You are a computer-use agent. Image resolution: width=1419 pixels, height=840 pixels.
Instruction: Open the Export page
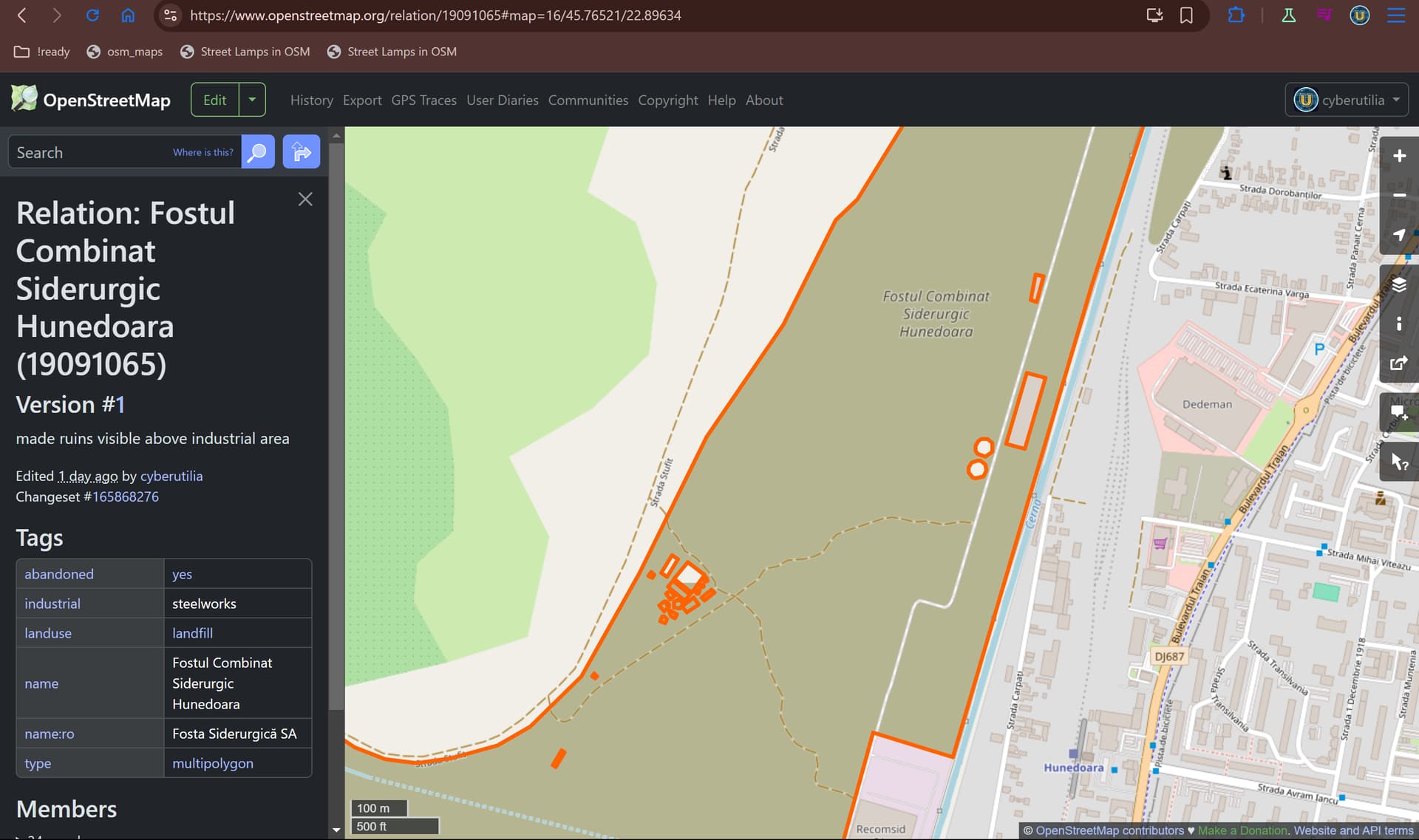pos(362,100)
